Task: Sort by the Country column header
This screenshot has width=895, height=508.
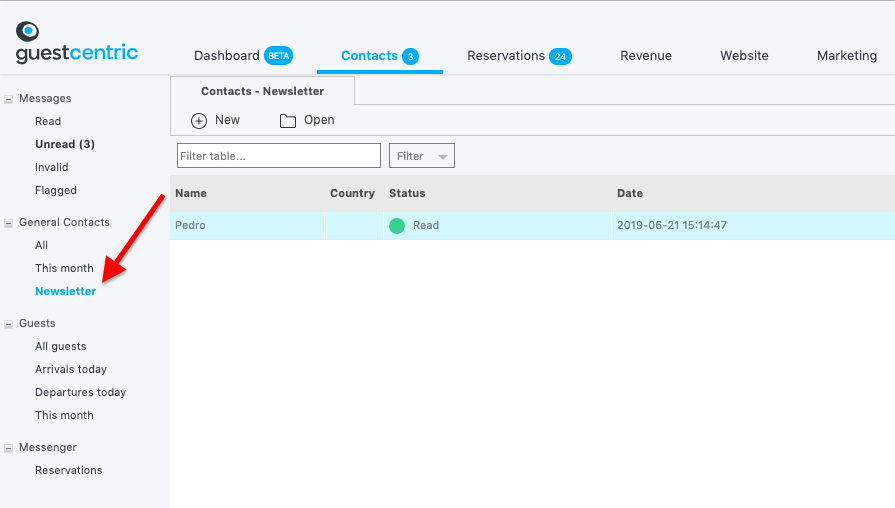Action: tap(352, 193)
